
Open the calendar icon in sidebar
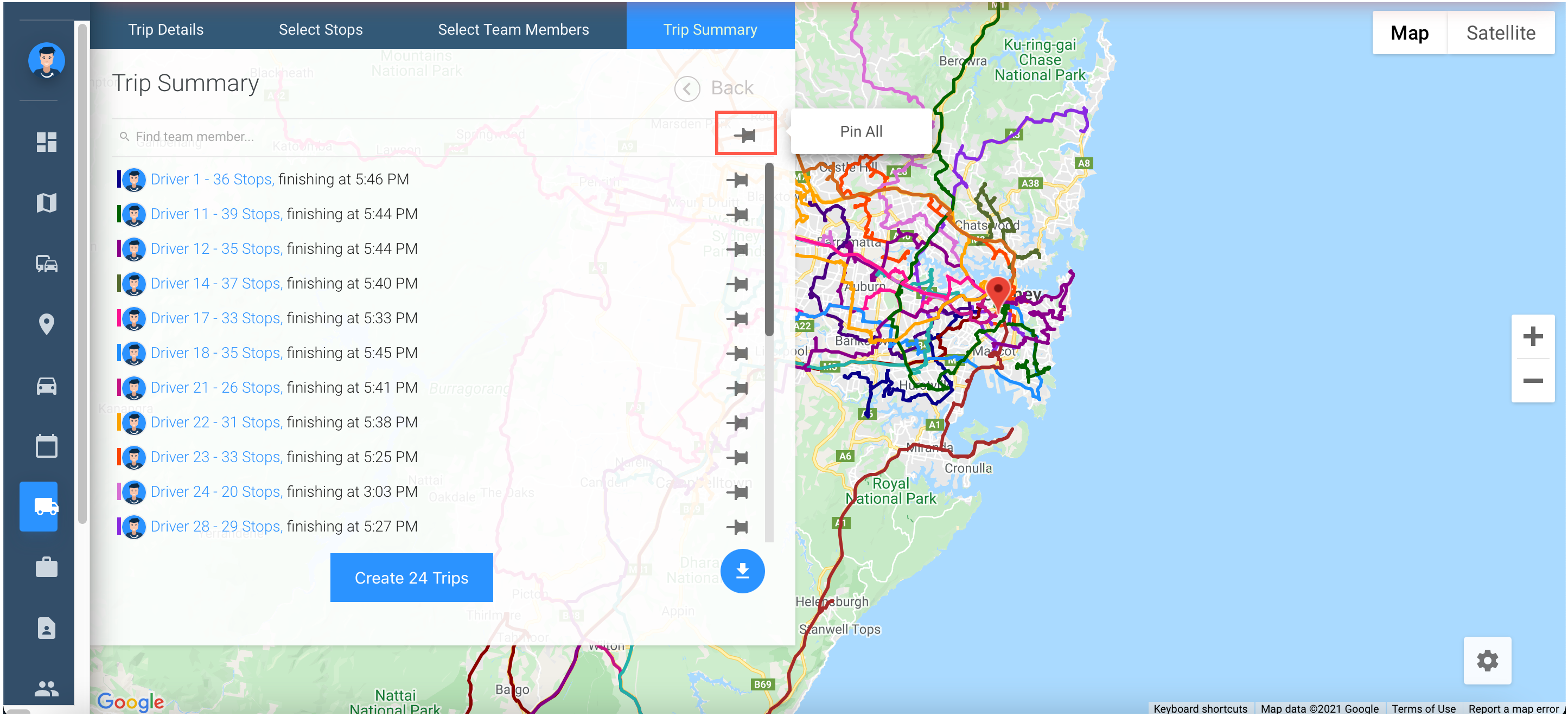pyautogui.click(x=46, y=445)
